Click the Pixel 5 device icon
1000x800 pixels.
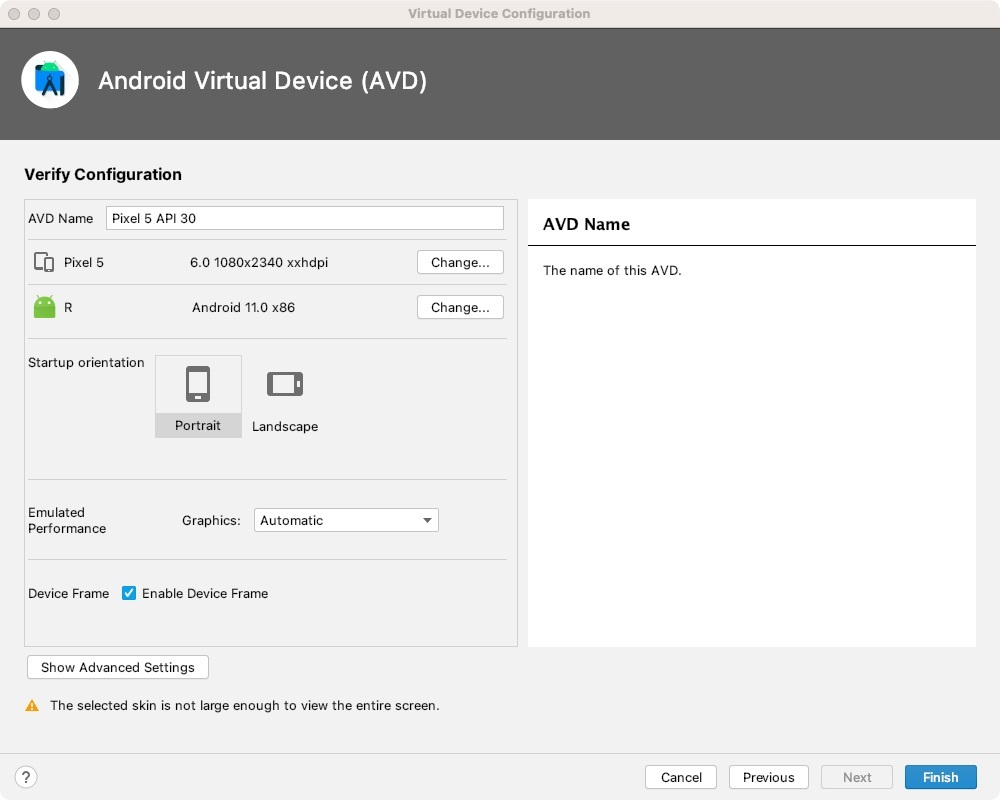click(x=44, y=262)
